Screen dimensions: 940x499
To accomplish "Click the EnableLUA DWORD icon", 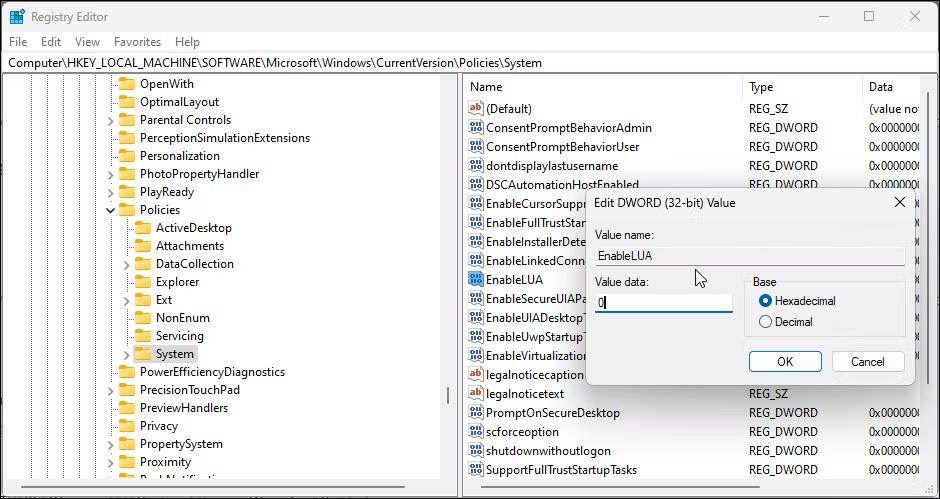I will (x=475, y=279).
